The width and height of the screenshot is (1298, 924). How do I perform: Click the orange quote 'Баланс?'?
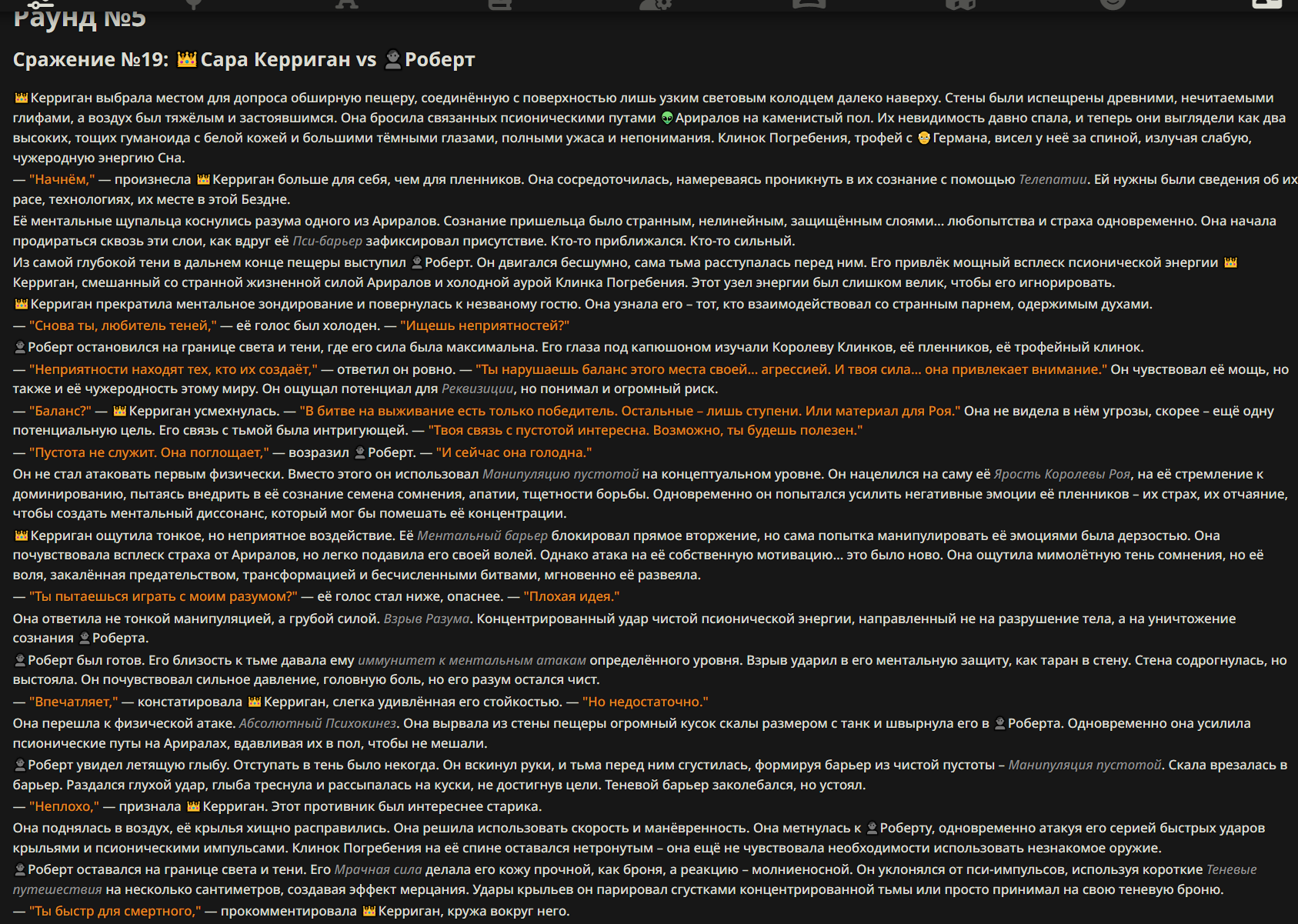click(x=60, y=411)
